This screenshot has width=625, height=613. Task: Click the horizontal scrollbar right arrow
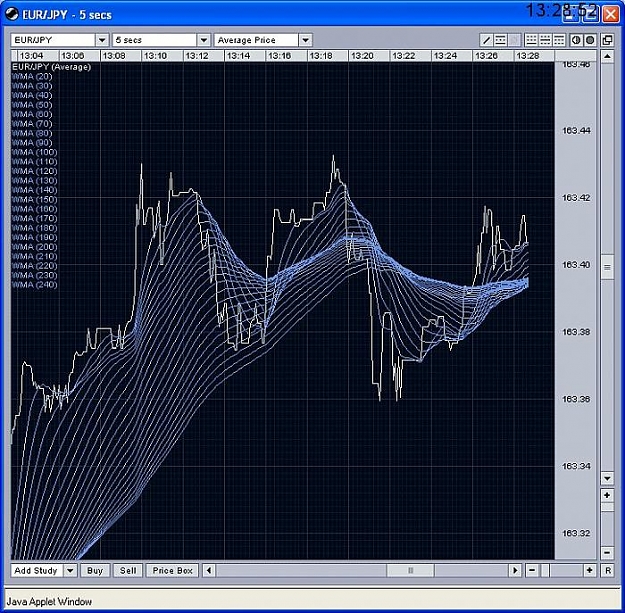click(x=515, y=570)
